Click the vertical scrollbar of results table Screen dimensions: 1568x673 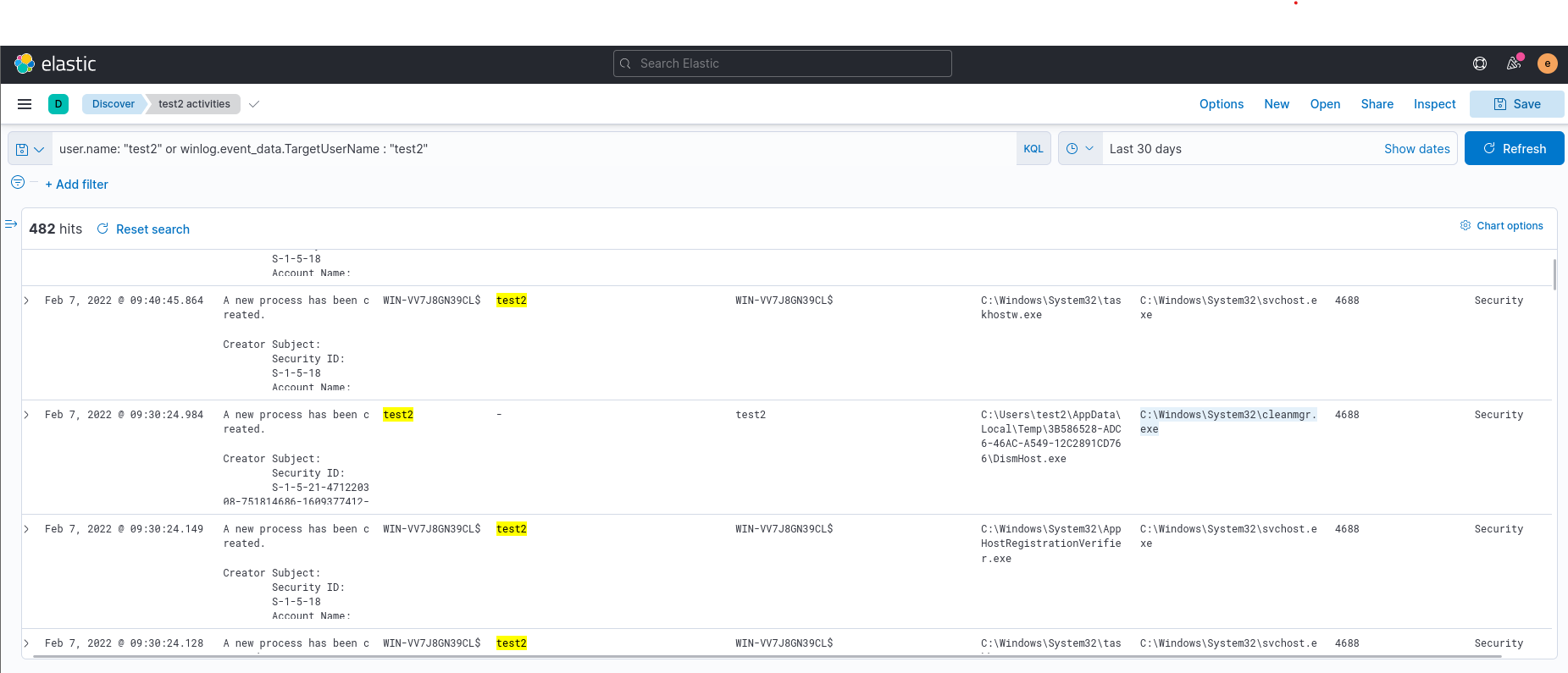(x=1554, y=275)
